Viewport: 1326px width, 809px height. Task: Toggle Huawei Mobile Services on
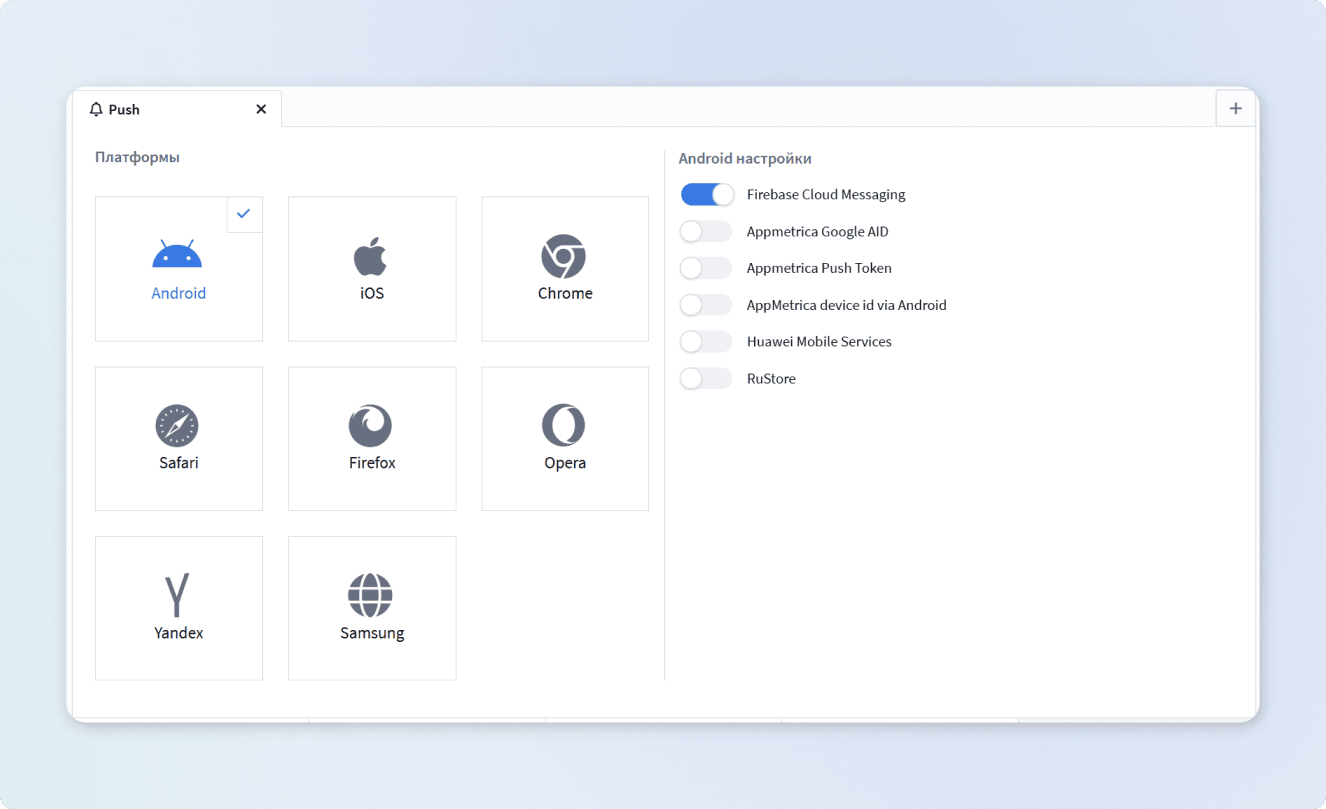coord(706,341)
